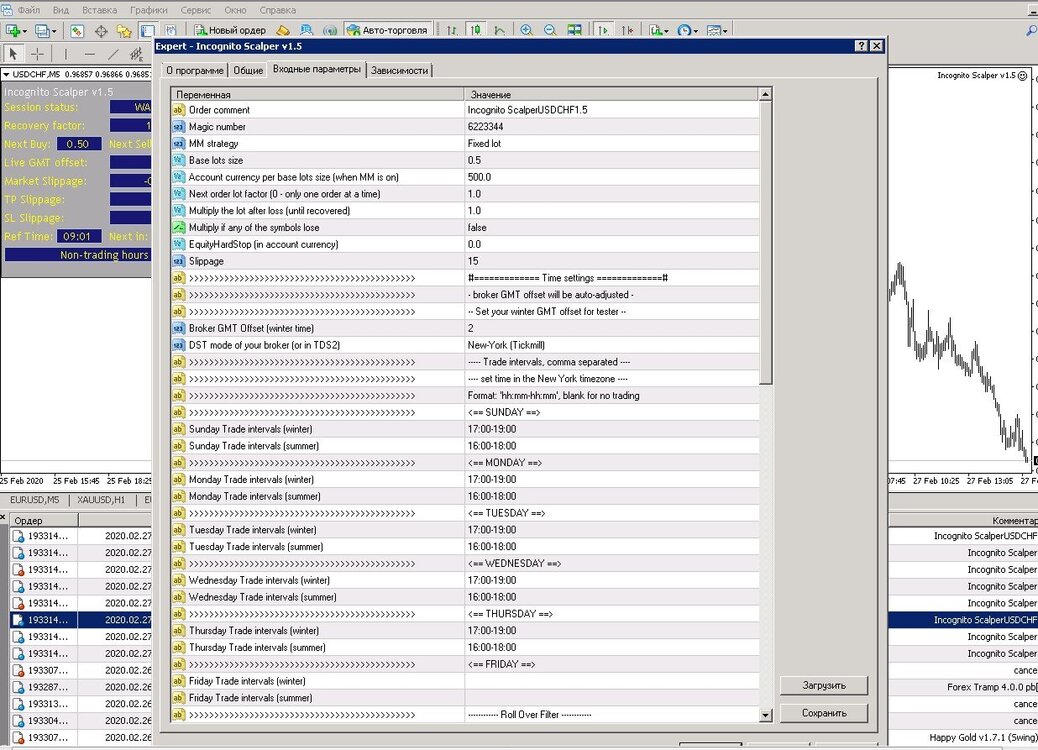This screenshot has height=750, width=1038.
Task: Select the 'Forex Tramp 4.0.0 pb' order comment
Action: [992, 688]
